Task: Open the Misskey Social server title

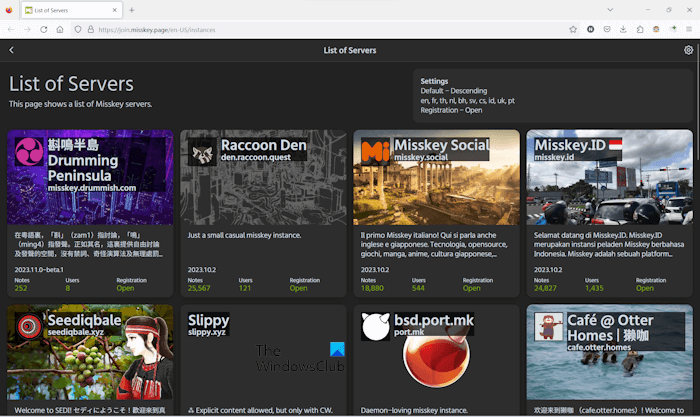Action: coord(442,145)
